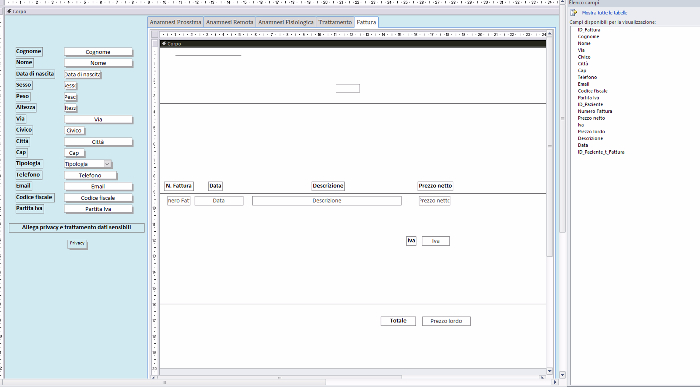Select the Codice fiscale text box
Viewport: 700px width, 387px height.
98,198
